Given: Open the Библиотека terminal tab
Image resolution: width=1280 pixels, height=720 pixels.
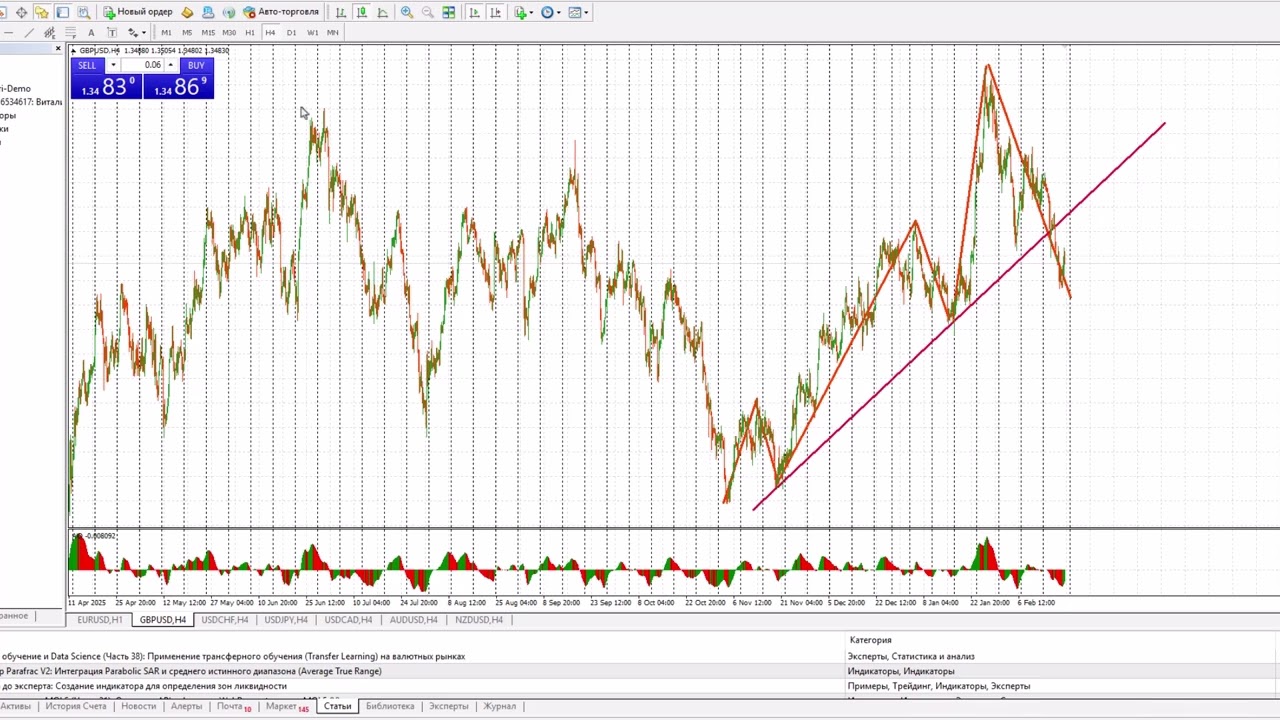Looking at the screenshot, I should pyautogui.click(x=389, y=706).
